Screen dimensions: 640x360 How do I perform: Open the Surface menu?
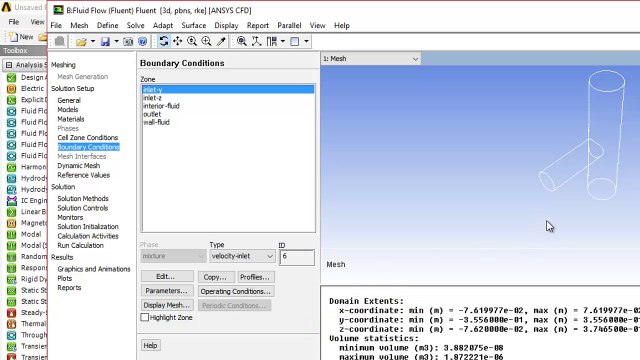click(194, 25)
